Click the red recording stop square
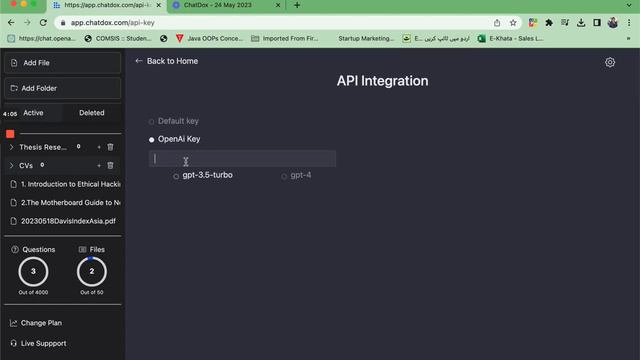Screen dimensions: 640x360 click(10, 134)
